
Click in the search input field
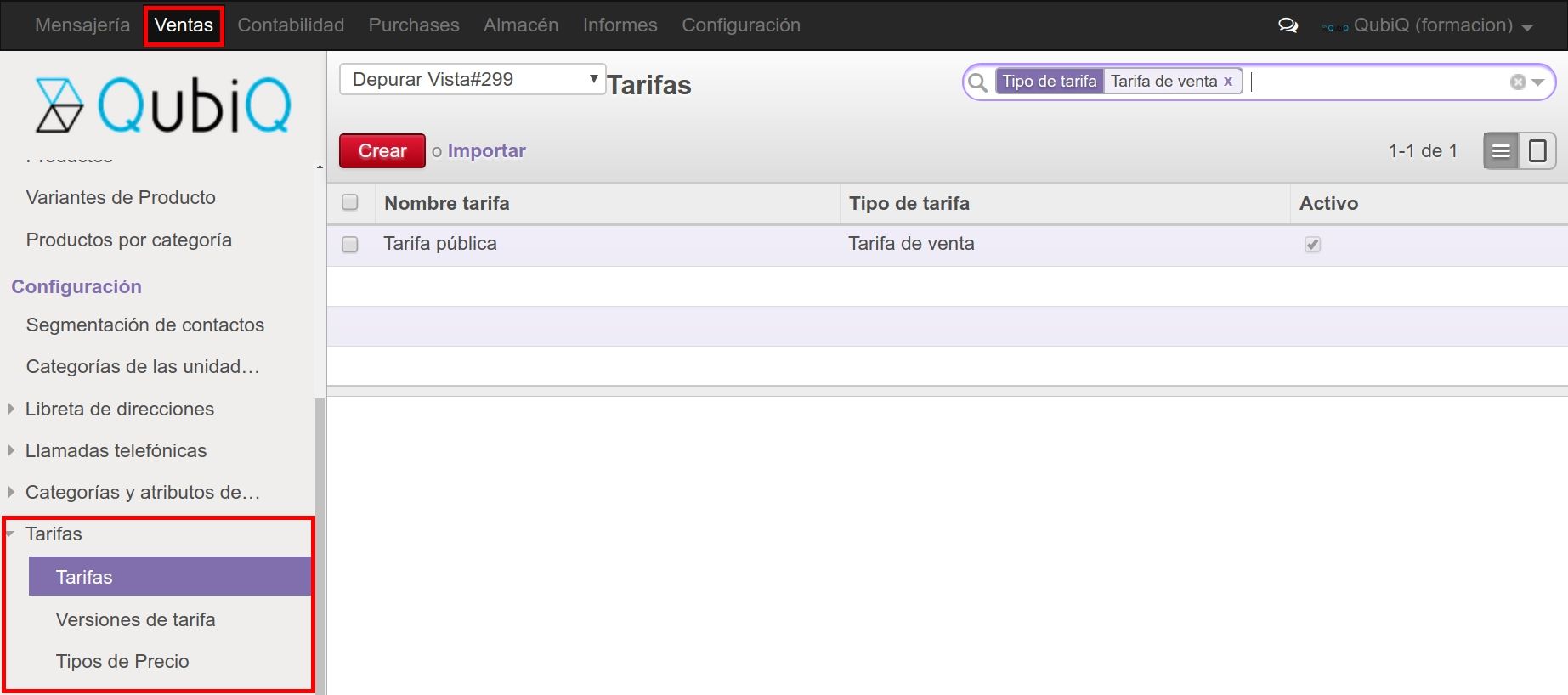point(1377,82)
